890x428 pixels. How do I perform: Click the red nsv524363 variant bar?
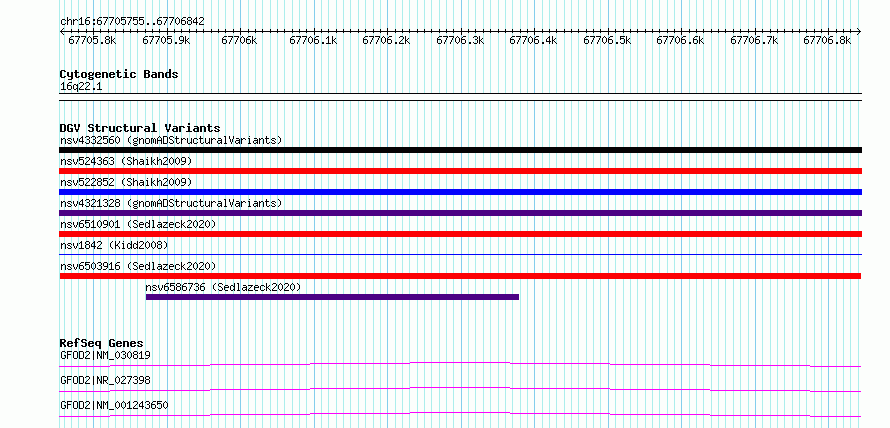coord(460,171)
